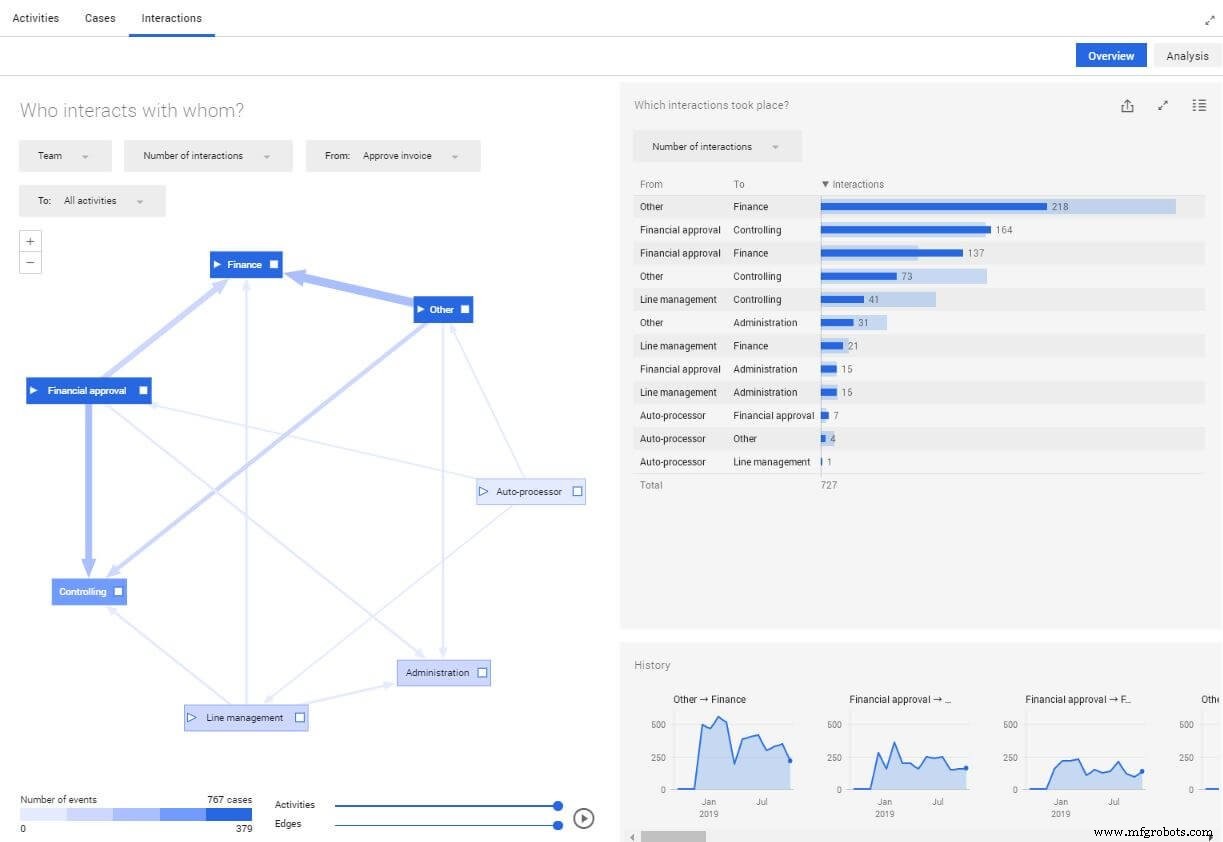Expand the interactions panel to fullscreen
Screen dimensions: 1223x842
(1163, 105)
